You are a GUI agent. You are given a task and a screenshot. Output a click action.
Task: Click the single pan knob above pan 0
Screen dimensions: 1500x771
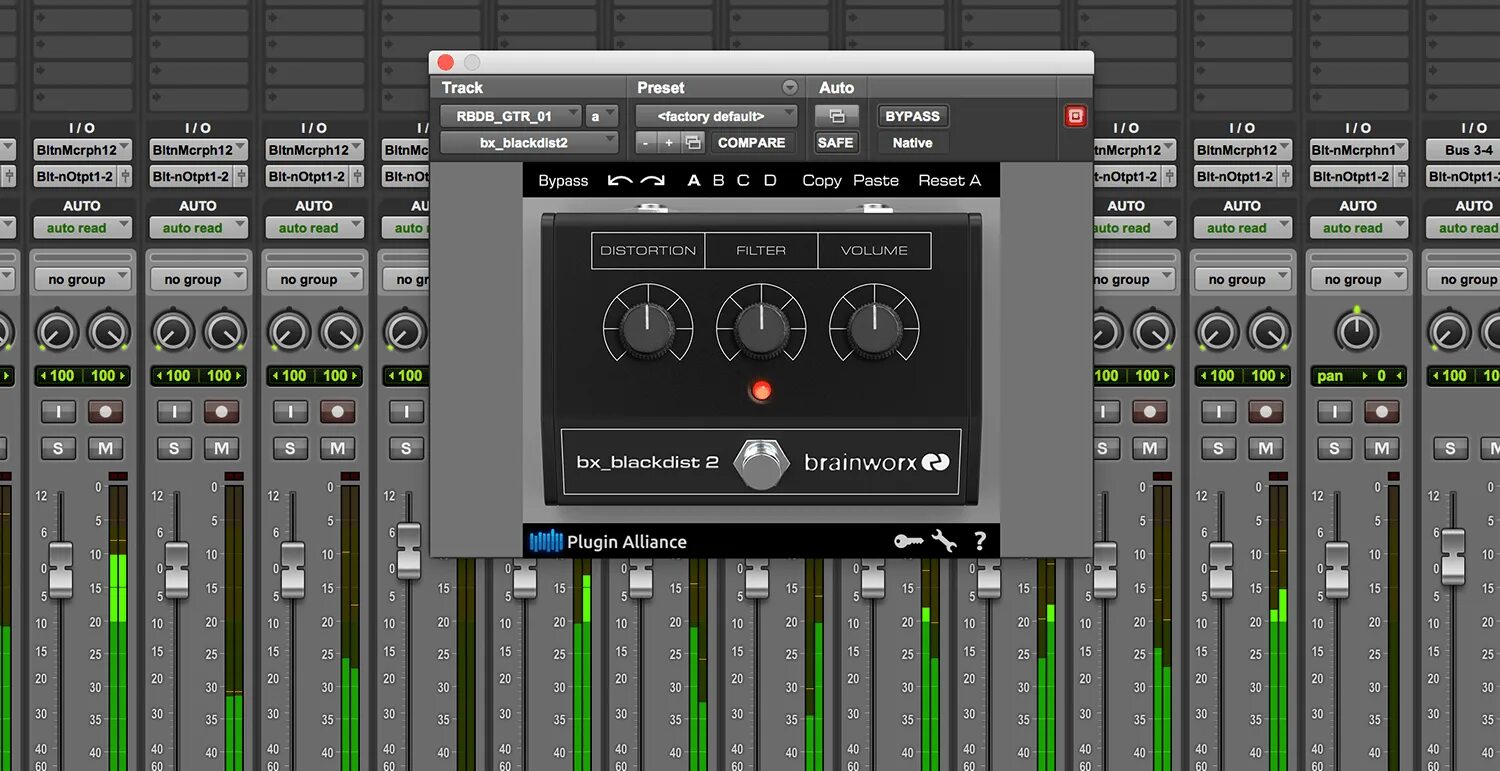pyautogui.click(x=1358, y=331)
